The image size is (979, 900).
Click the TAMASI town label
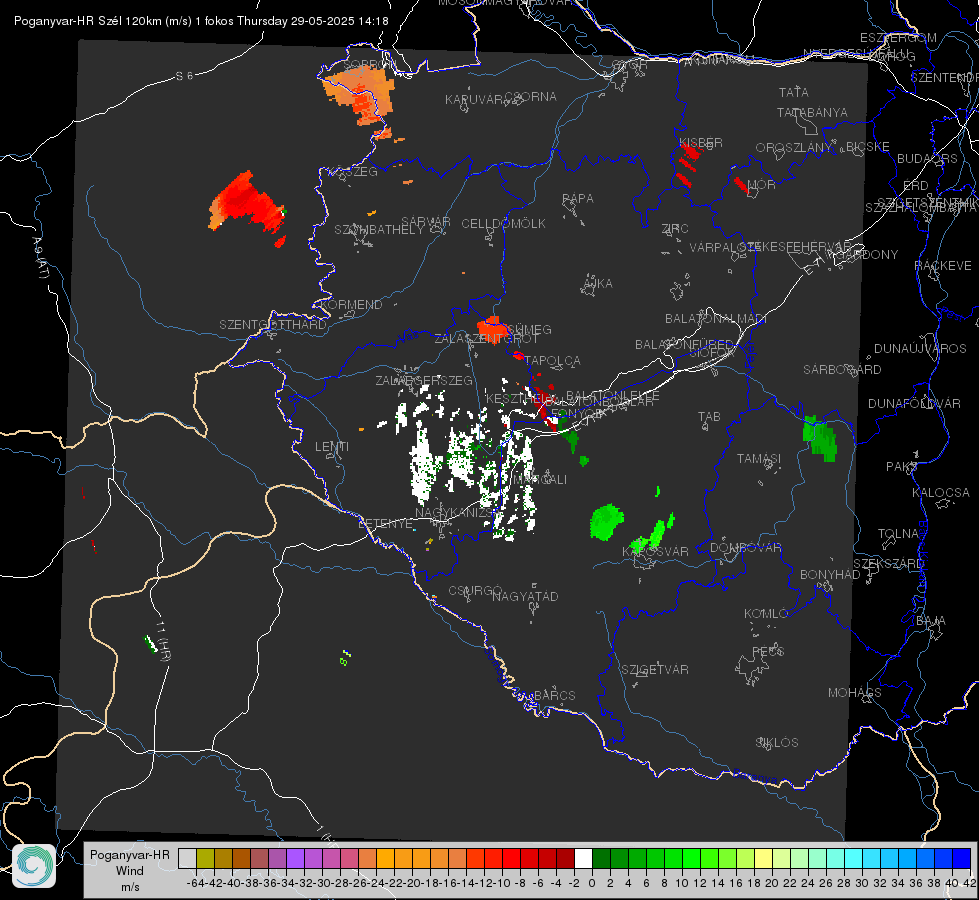click(759, 459)
